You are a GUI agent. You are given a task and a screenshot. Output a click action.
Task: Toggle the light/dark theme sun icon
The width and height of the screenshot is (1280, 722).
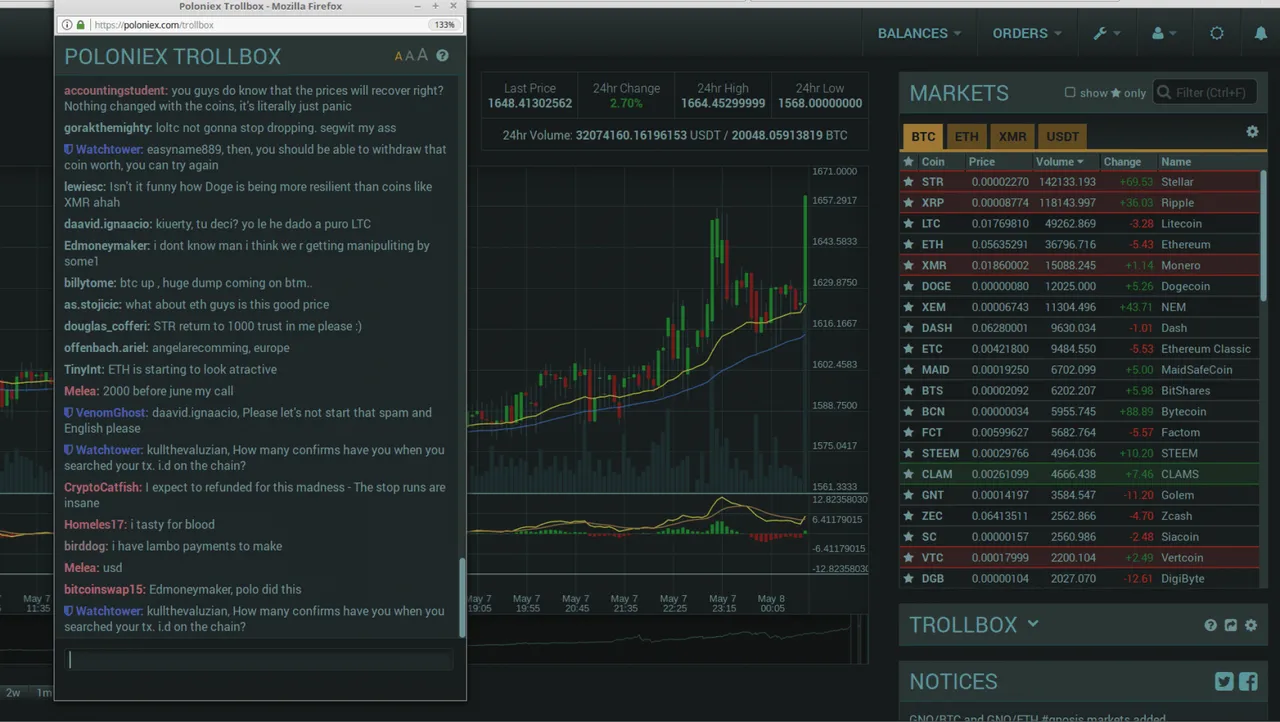(1217, 33)
